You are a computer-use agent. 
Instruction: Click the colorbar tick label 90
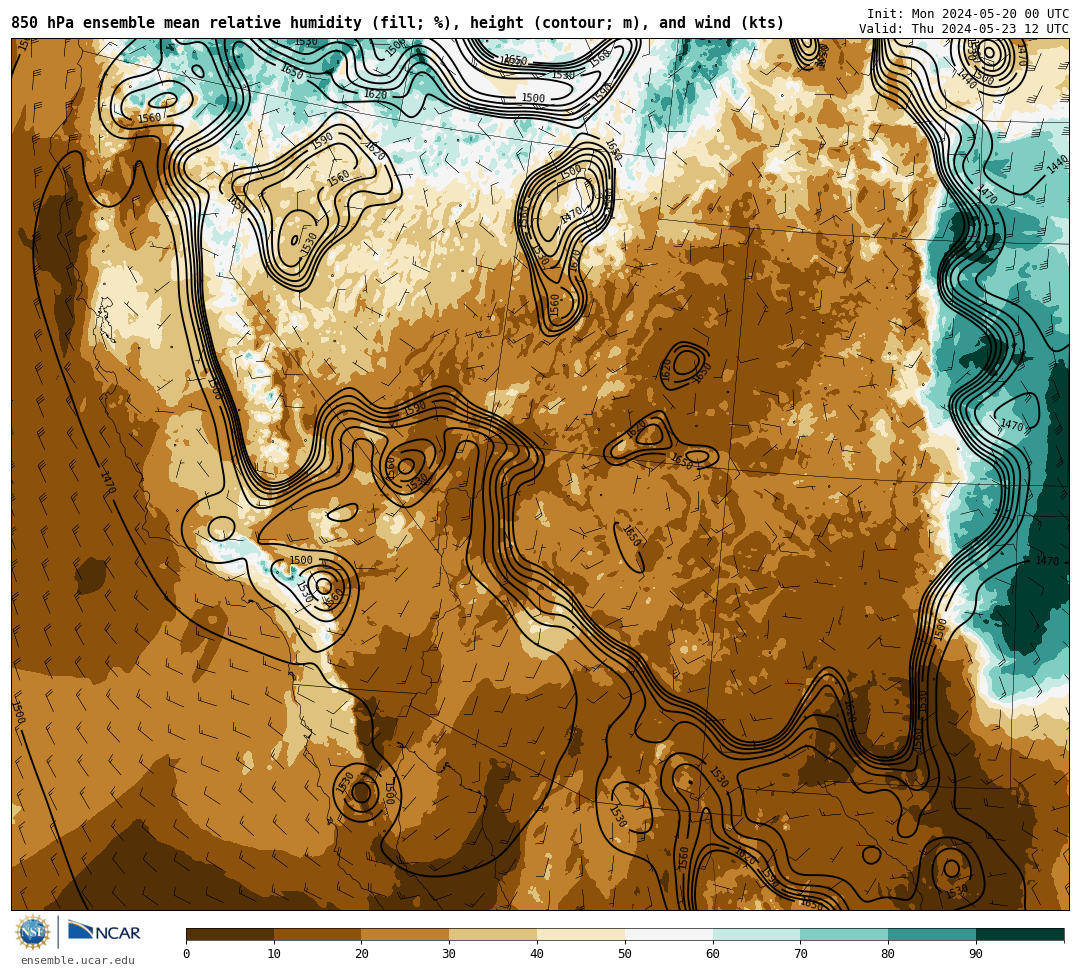pos(976,954)
